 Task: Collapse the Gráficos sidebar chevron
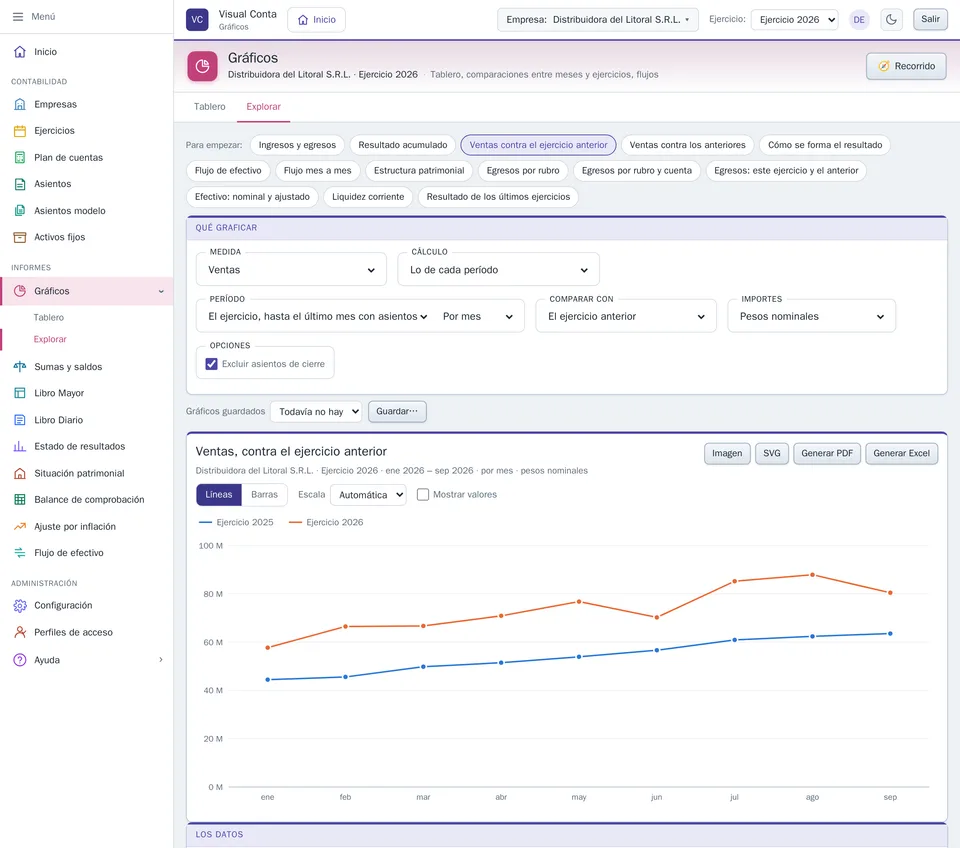[161, 291]
